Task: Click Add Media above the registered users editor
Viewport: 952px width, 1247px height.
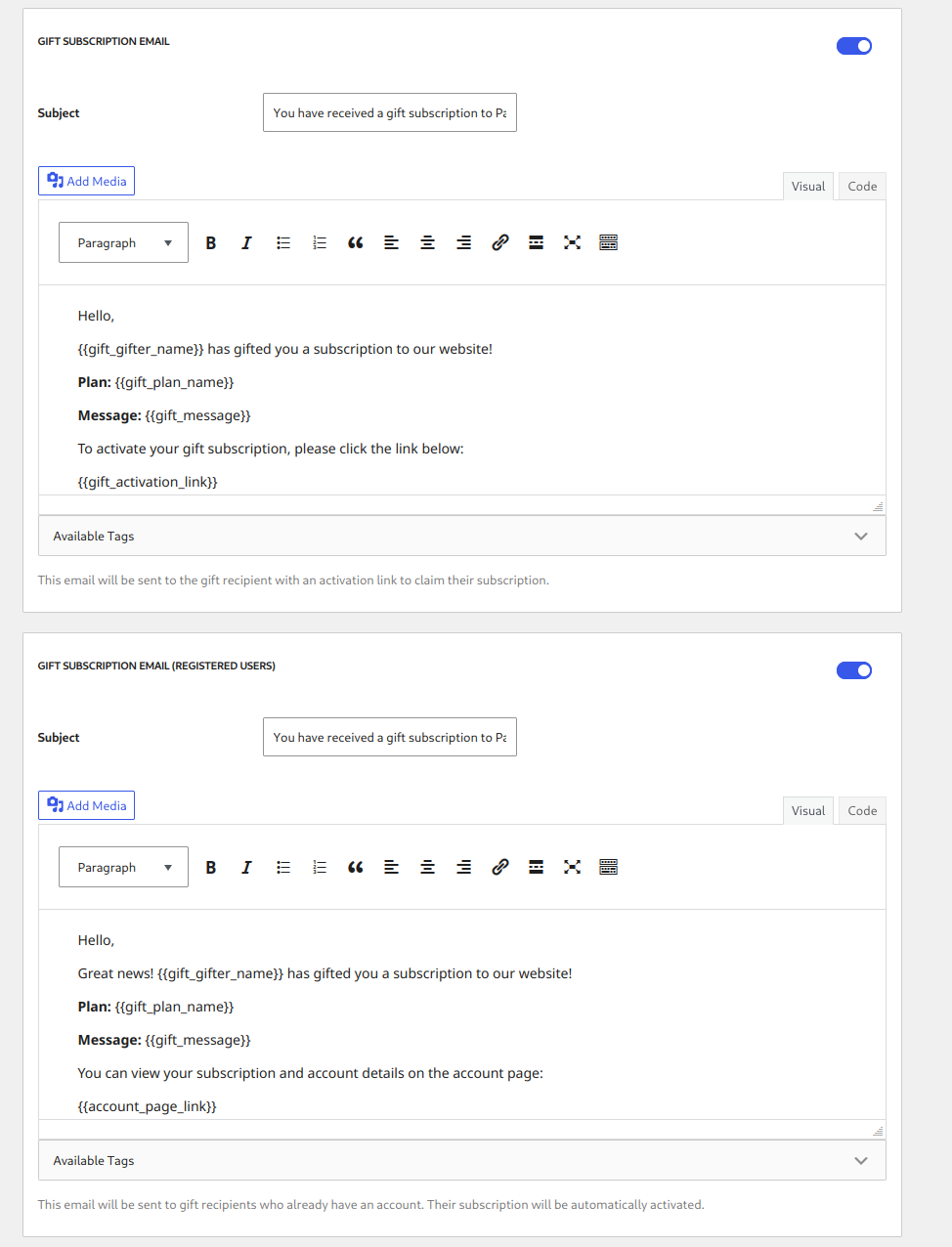Action: 87,806
